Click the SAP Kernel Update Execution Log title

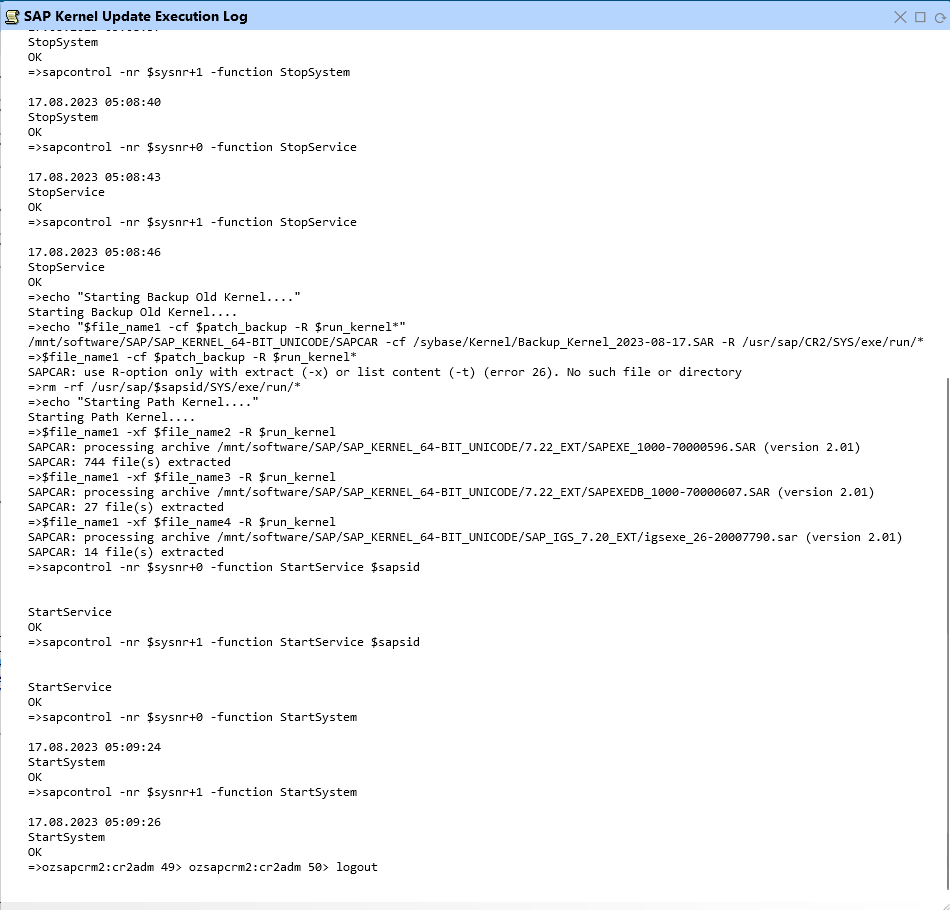[136, 16]
